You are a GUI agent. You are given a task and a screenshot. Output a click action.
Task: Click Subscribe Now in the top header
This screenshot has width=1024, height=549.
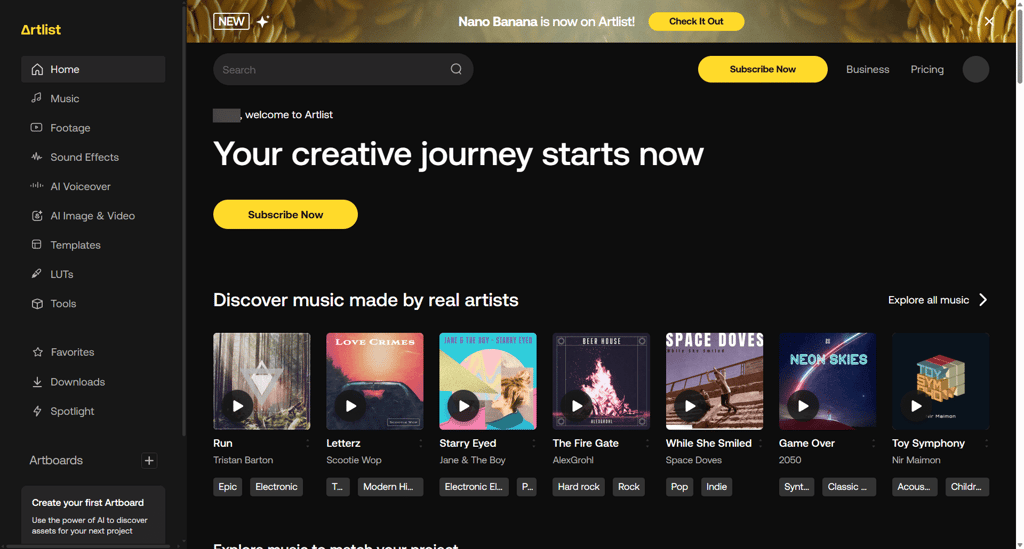click(762, 69)
